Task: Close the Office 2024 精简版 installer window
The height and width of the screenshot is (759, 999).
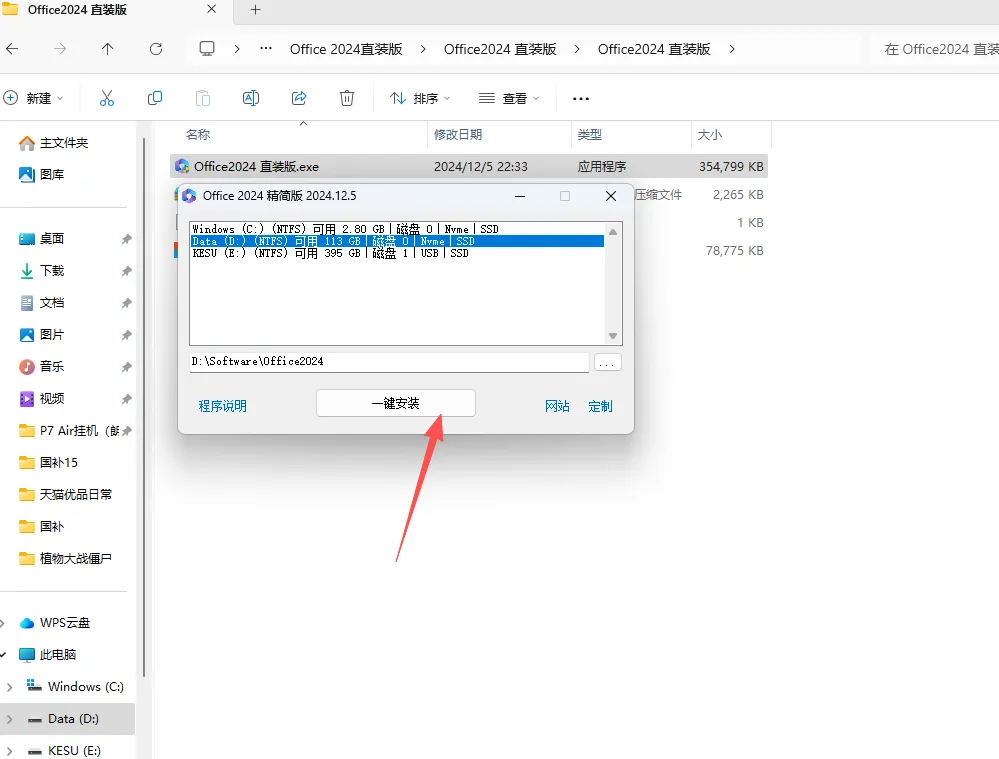Action: click(x=610, y=196)
